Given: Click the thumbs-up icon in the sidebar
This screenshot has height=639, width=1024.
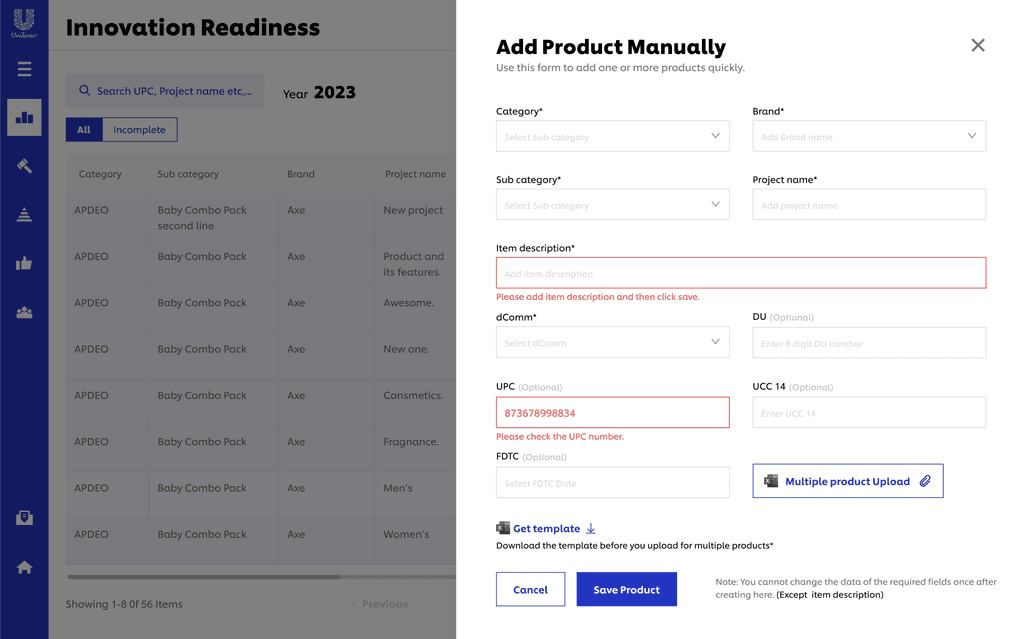Looking at the screenshot, I should (x=24, y=263).
